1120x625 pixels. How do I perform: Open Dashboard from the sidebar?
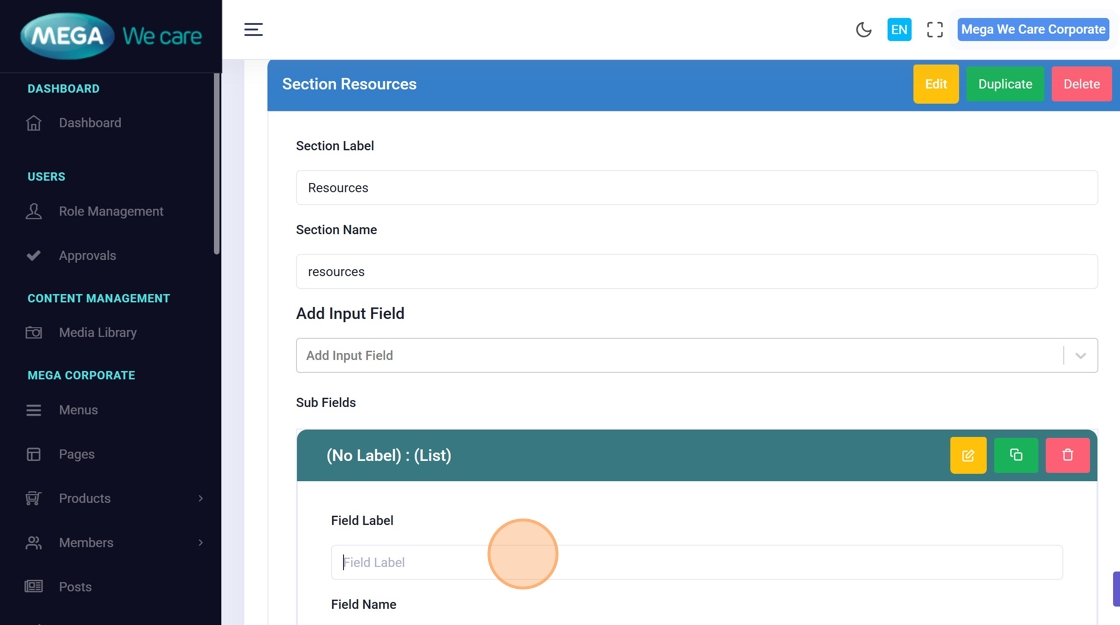coord(90,123)
